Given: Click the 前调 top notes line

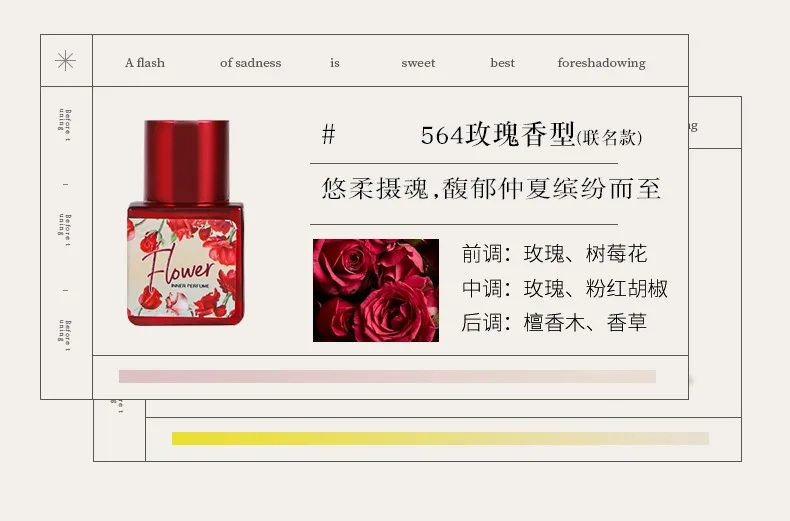Looking at the screenshot, I should point(554,253).
